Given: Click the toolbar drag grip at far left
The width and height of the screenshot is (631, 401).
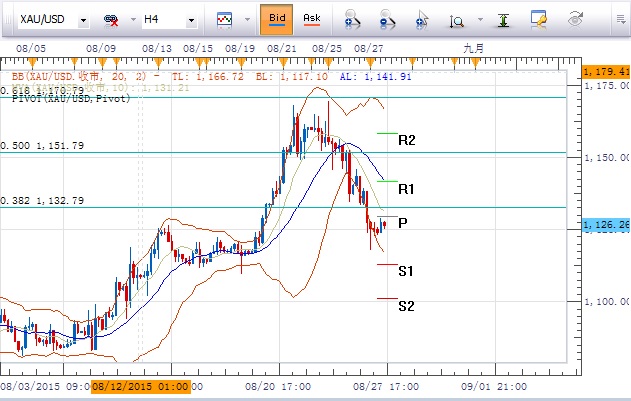Looking at the screenshot, I should [8, 19].
